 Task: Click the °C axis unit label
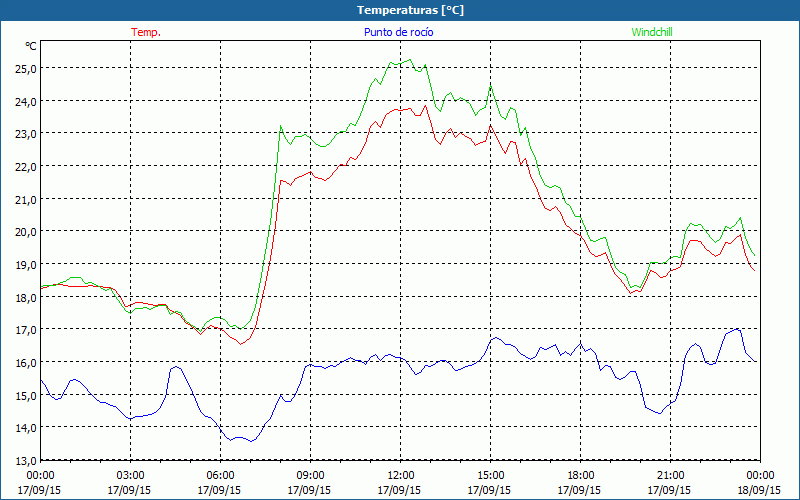tap(31, 46)
